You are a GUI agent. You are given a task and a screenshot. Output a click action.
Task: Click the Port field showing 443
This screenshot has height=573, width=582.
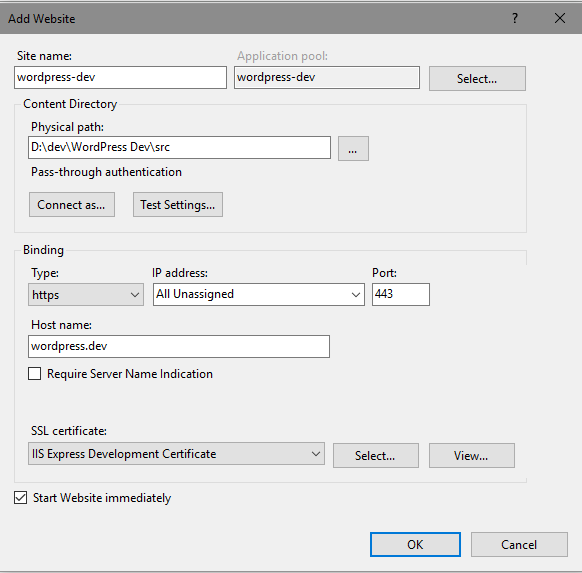[401, 295]
